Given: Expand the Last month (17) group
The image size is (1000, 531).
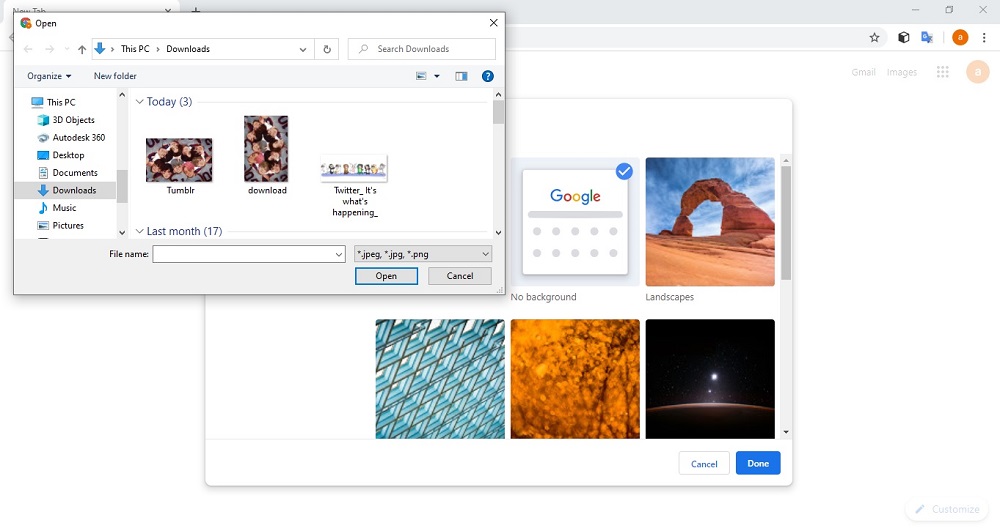Looking at the screenshot, I should (140, 231).
